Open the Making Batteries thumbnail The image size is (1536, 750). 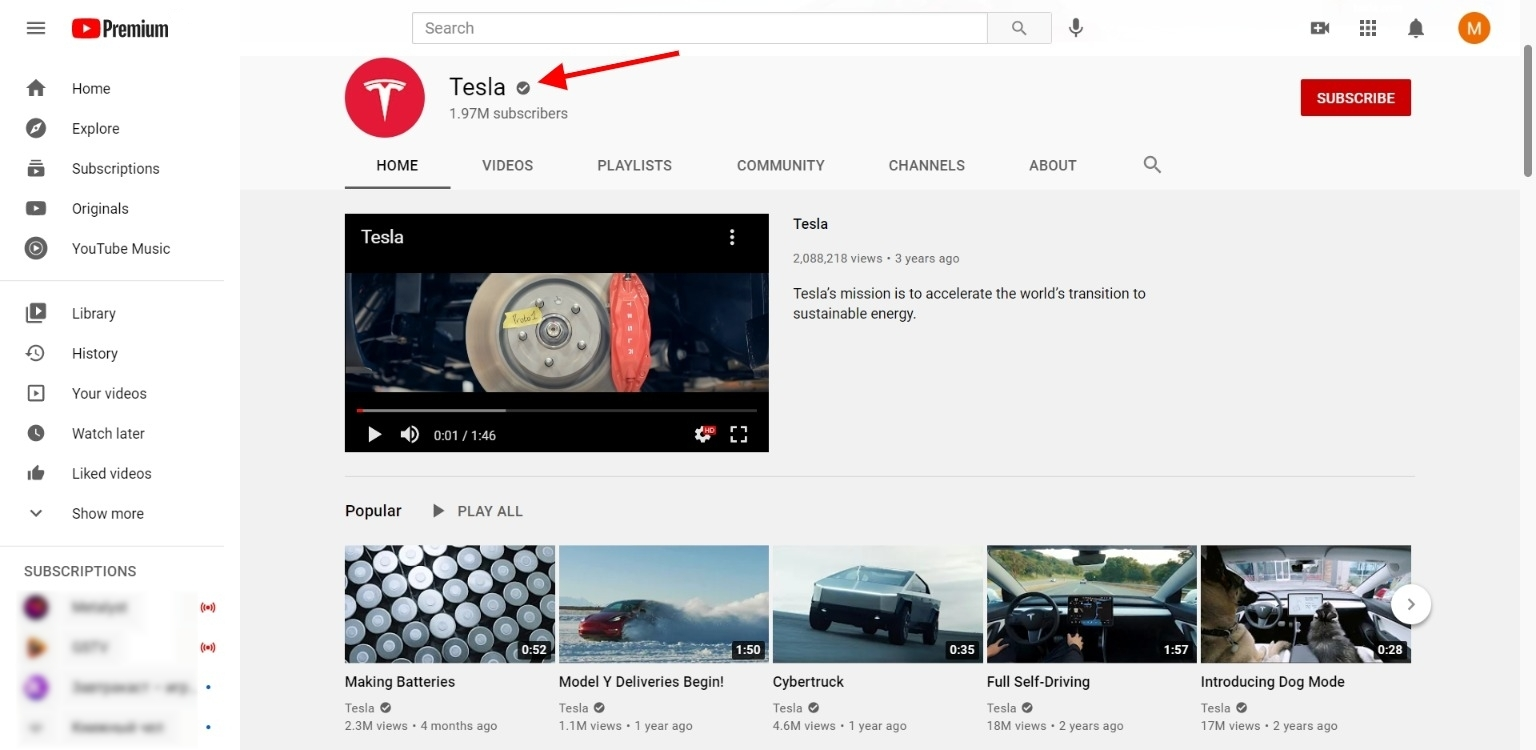[450, 604]
